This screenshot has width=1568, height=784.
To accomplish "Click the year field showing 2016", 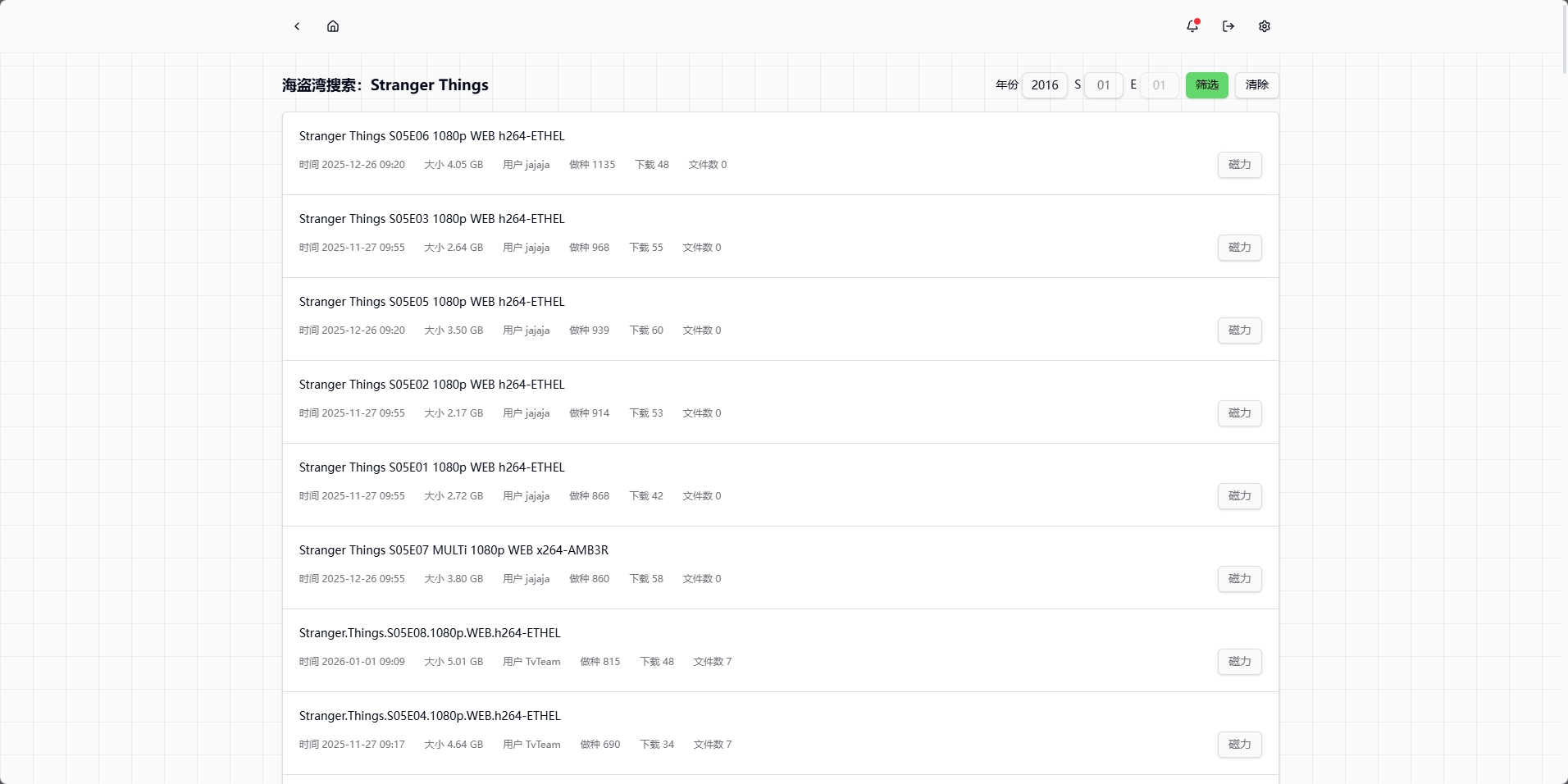I will click(1045, 85).
